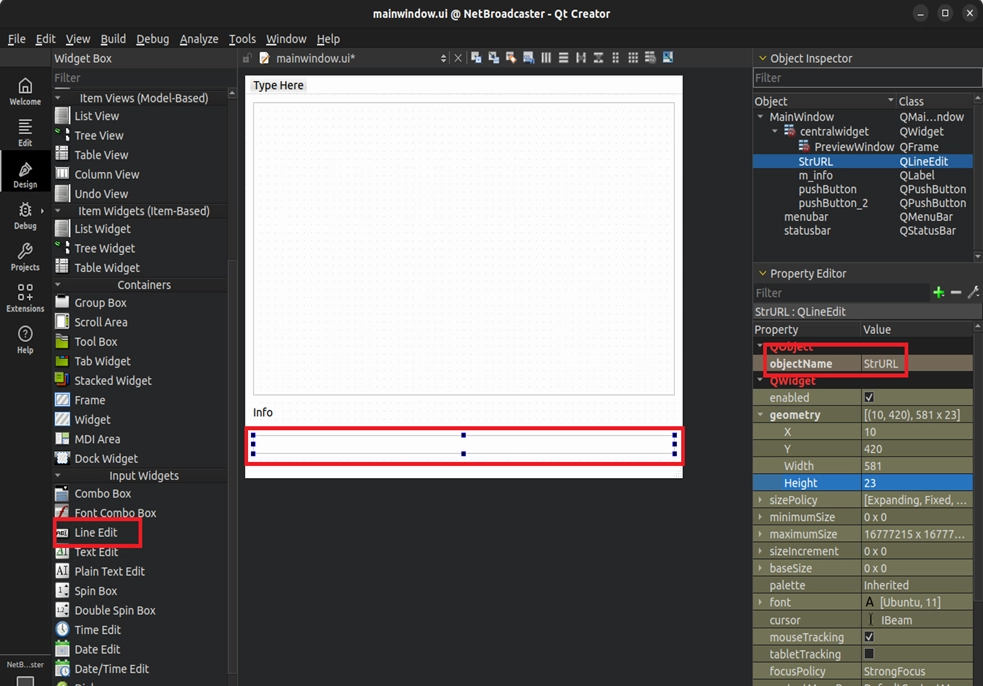Click the Property Editor filter field
Viewport: 983px width, 686px height.
[841, 293]
